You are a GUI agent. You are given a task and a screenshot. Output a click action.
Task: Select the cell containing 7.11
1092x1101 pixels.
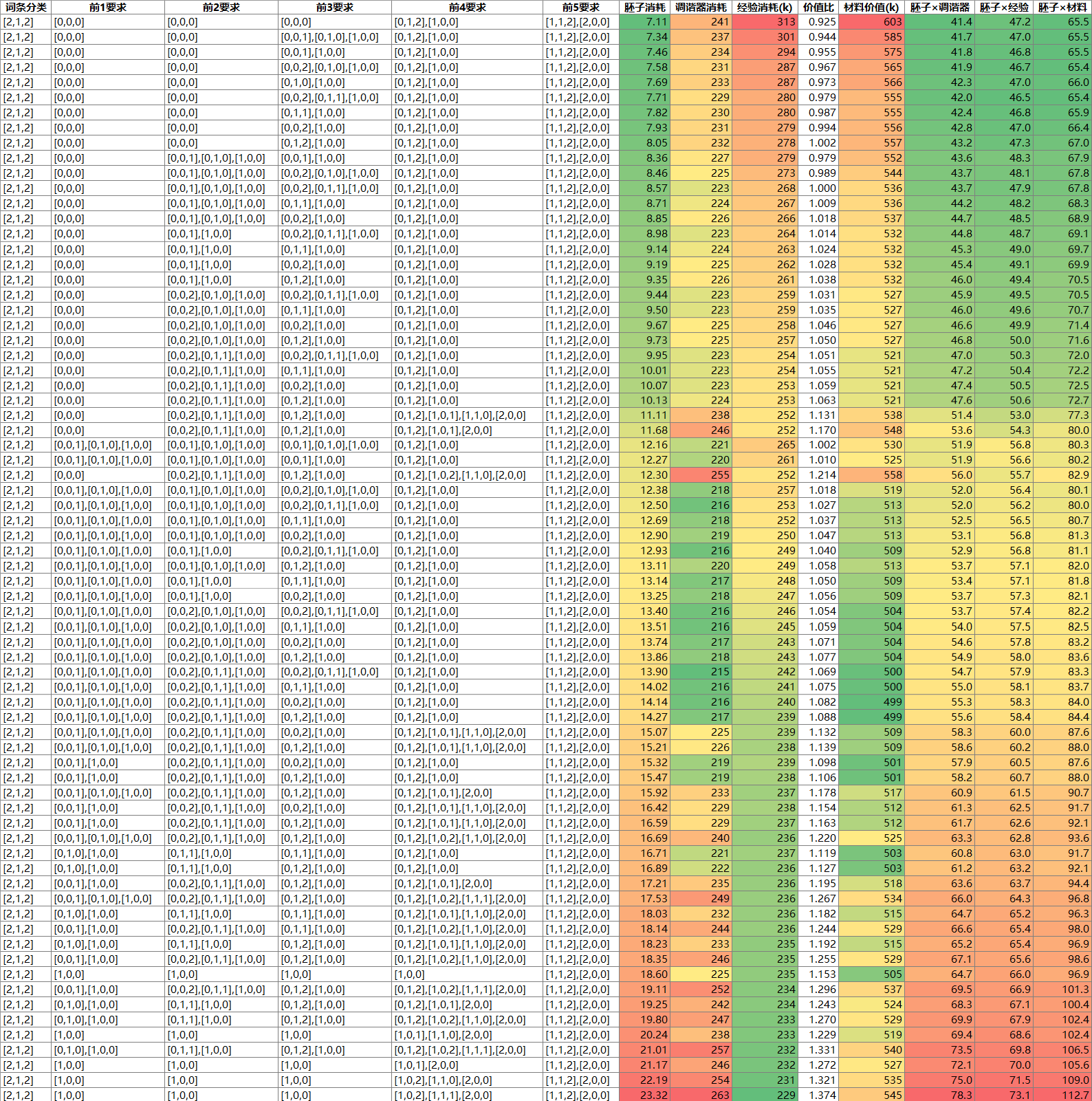(645, 22)
